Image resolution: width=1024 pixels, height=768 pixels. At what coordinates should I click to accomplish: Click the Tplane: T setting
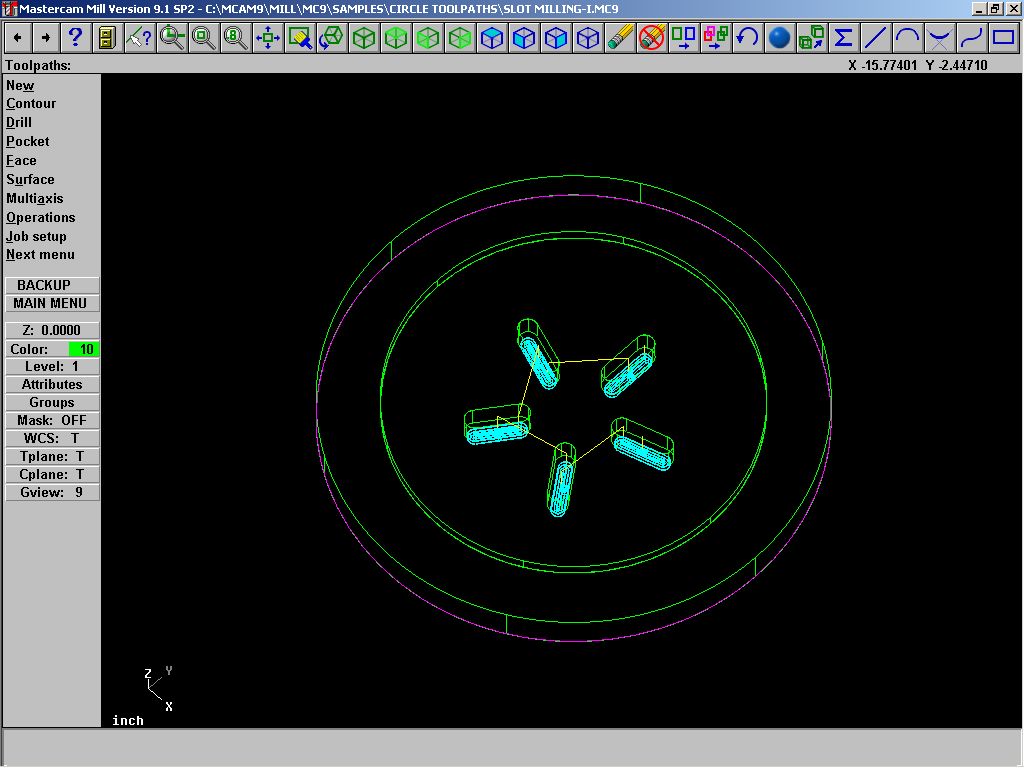click(52, 456)
